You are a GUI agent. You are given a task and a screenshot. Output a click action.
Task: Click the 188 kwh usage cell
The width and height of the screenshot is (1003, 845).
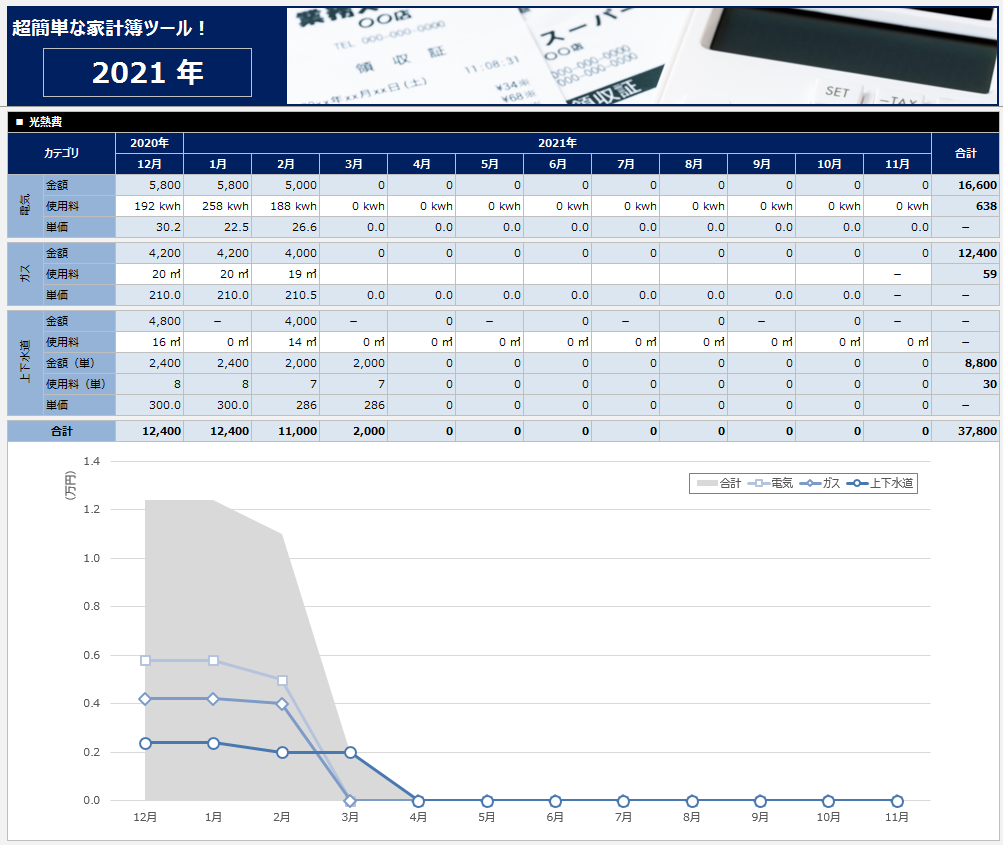[x=285, y=206]
